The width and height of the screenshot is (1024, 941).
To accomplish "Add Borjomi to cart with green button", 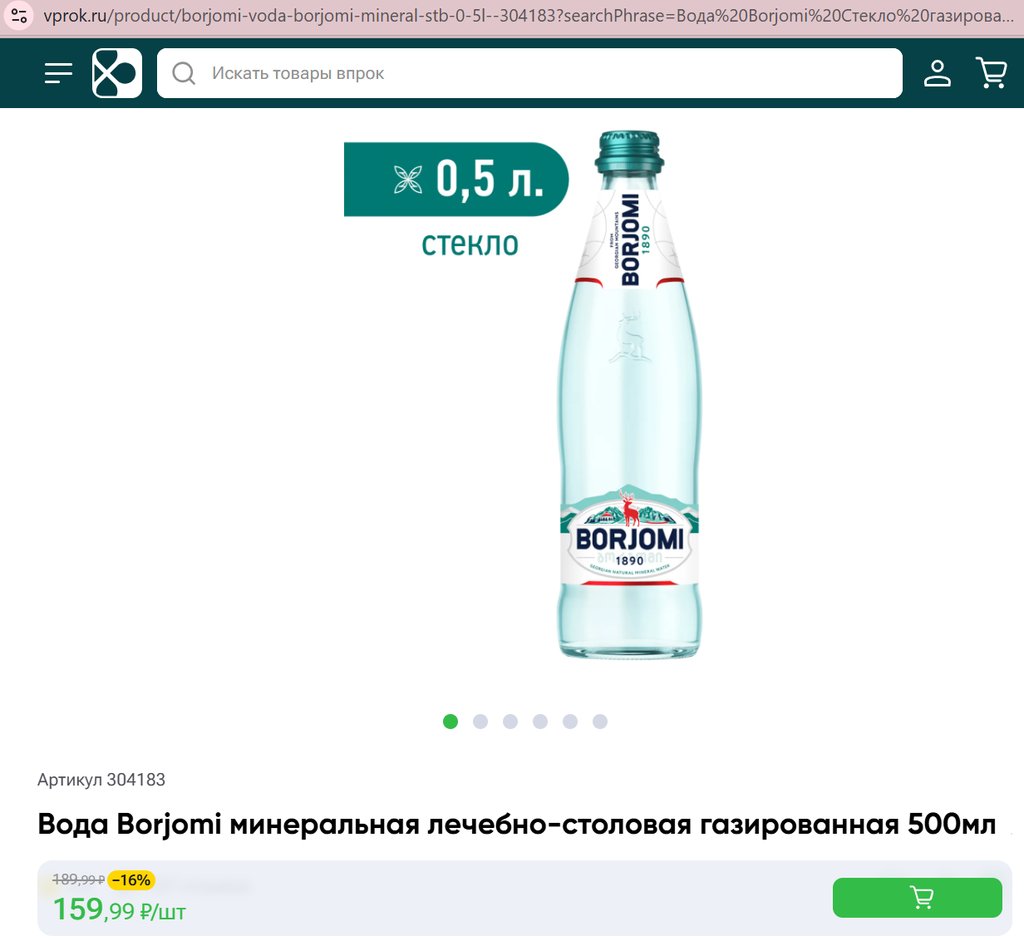I will [917, 897].
